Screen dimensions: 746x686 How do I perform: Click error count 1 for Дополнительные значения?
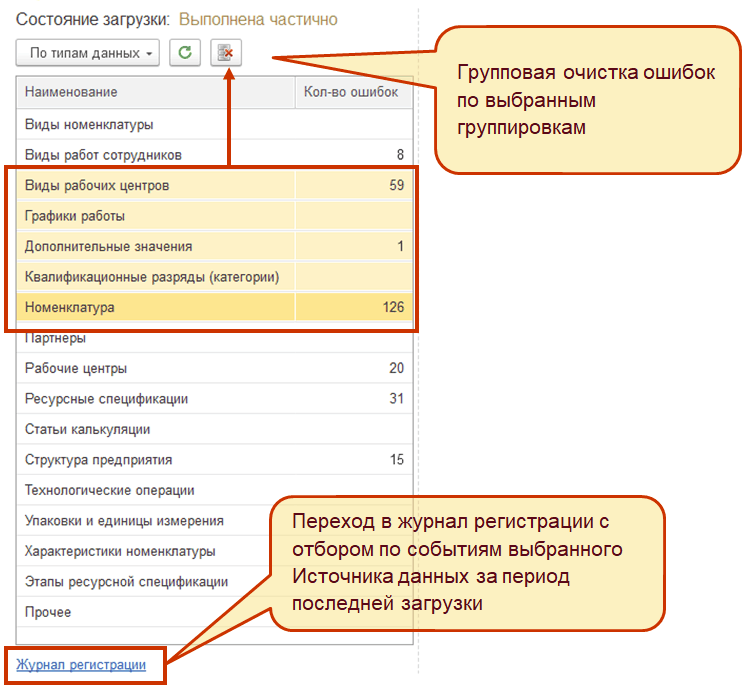pyautogui.click(x=401, y=246)
